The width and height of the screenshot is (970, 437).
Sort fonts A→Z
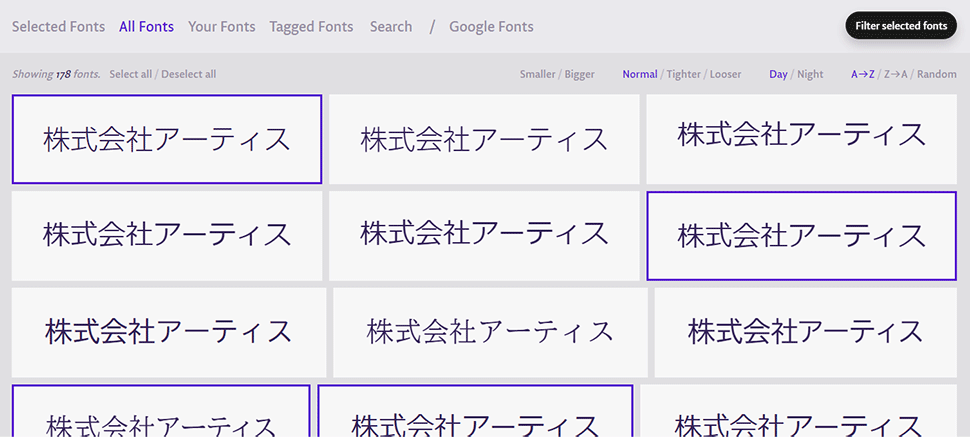863,74
